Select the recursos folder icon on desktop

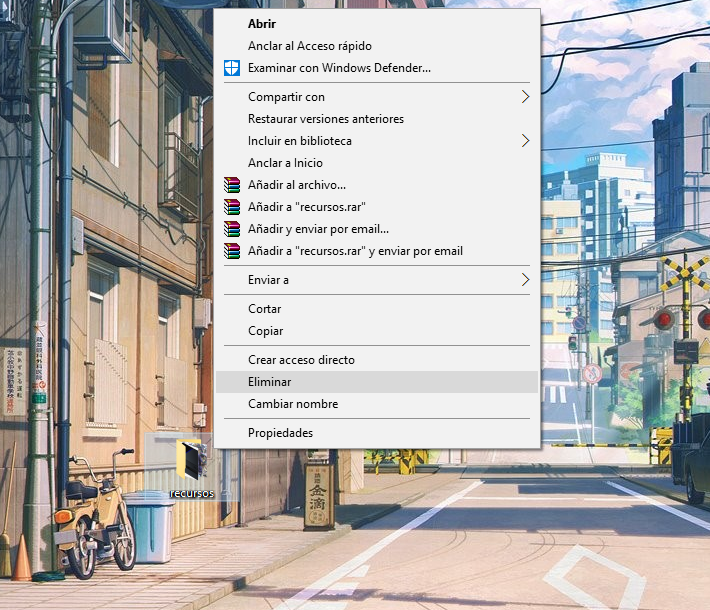(x=192, y=459)
